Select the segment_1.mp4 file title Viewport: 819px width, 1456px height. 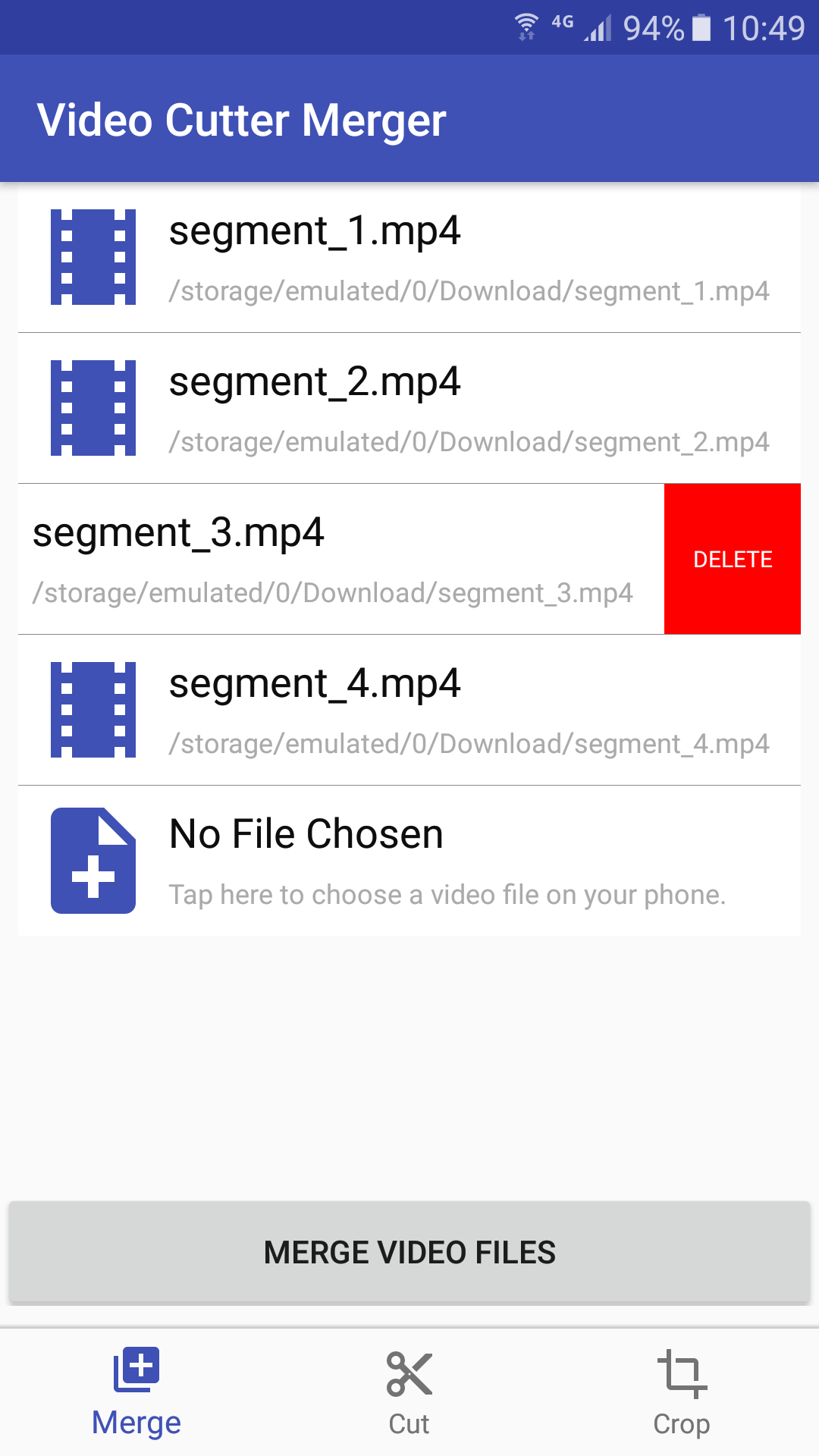315,231
